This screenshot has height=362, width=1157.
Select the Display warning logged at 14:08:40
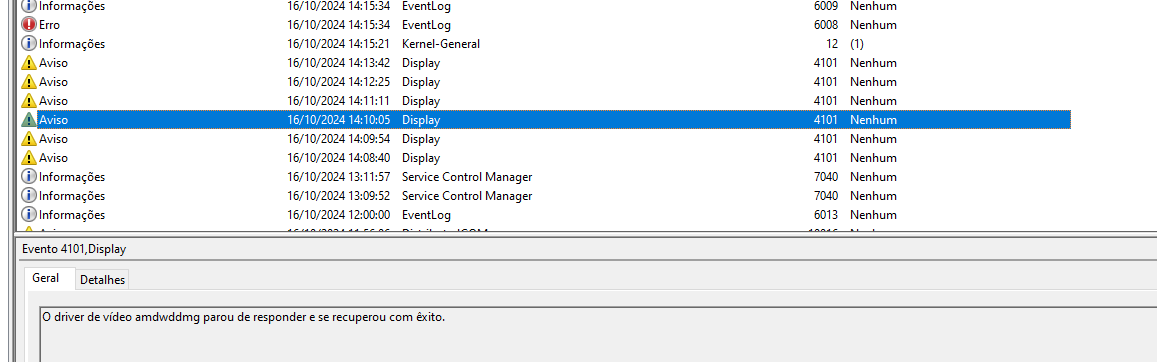pyautogui.click(x=546, y=158)
